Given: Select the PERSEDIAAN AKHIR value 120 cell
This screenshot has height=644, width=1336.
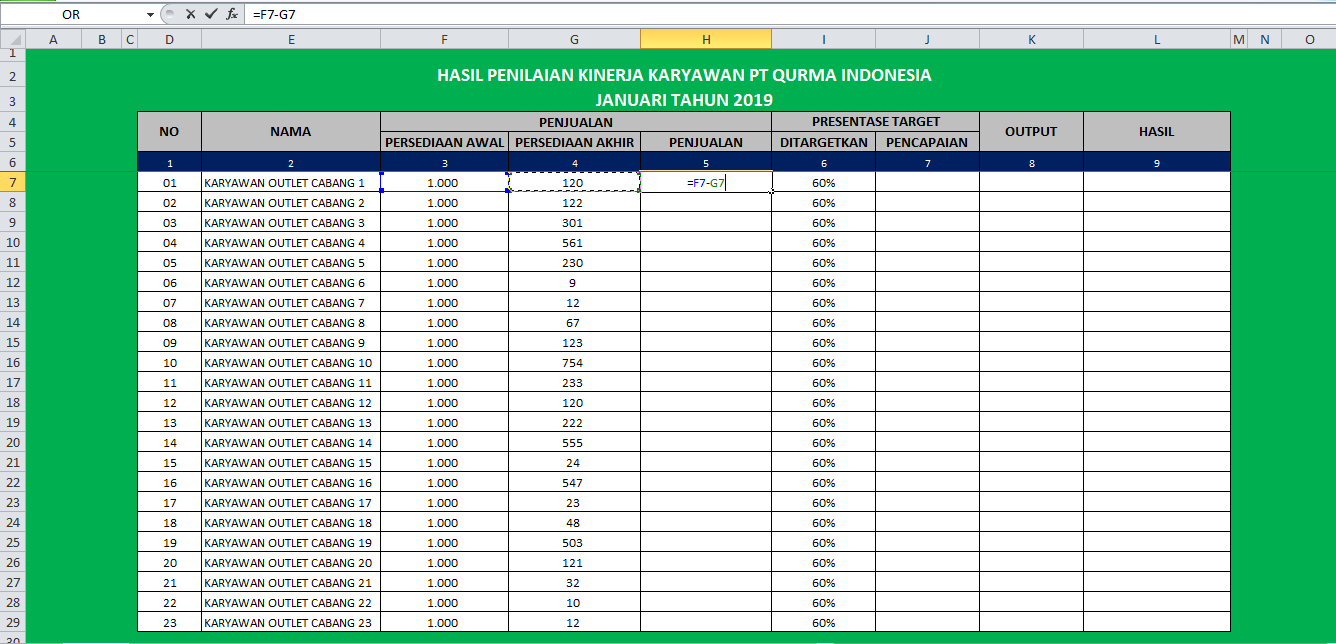Looking at the screenshot, I should click(x=574, y=182).
